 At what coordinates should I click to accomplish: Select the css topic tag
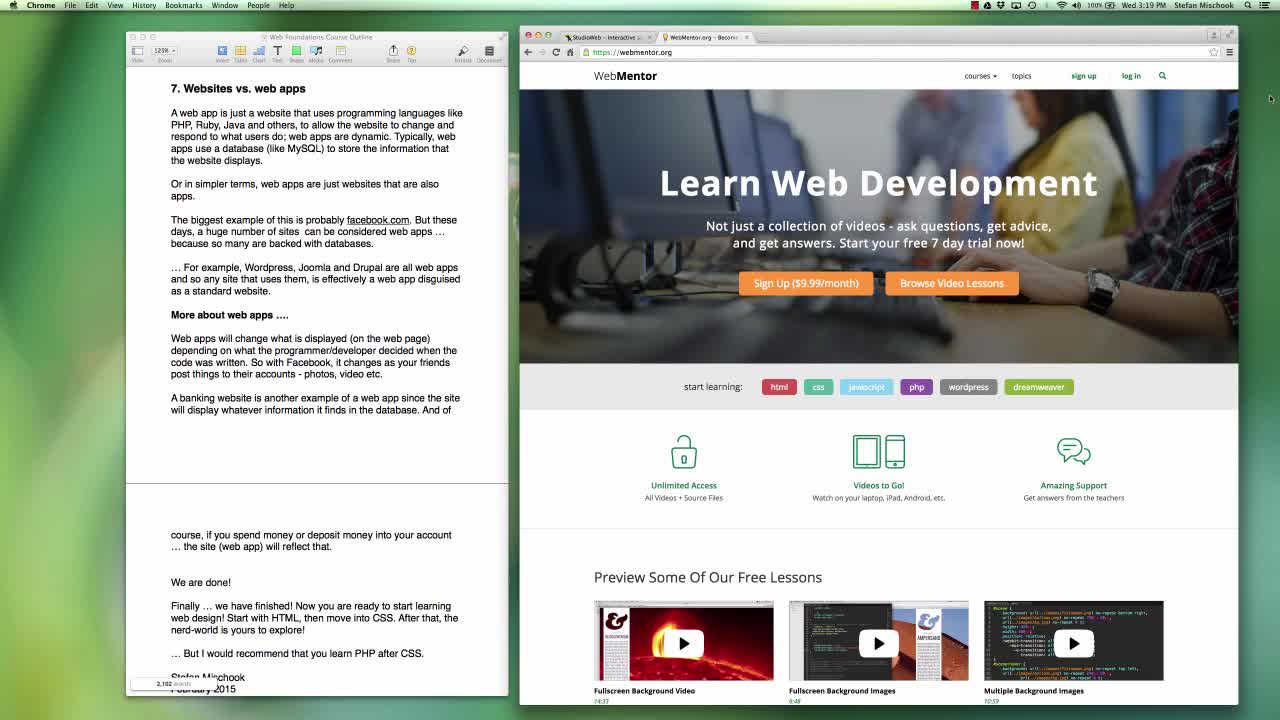pos(818,387)
